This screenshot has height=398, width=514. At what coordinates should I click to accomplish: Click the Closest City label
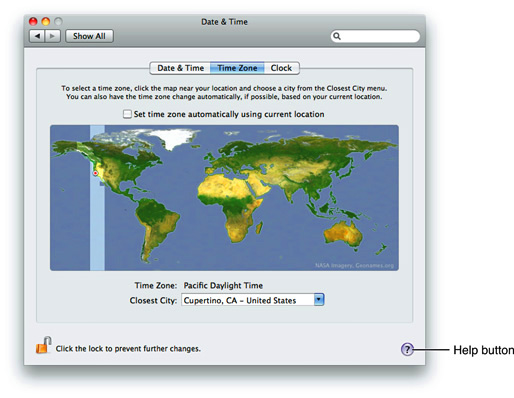pos(153,300)
